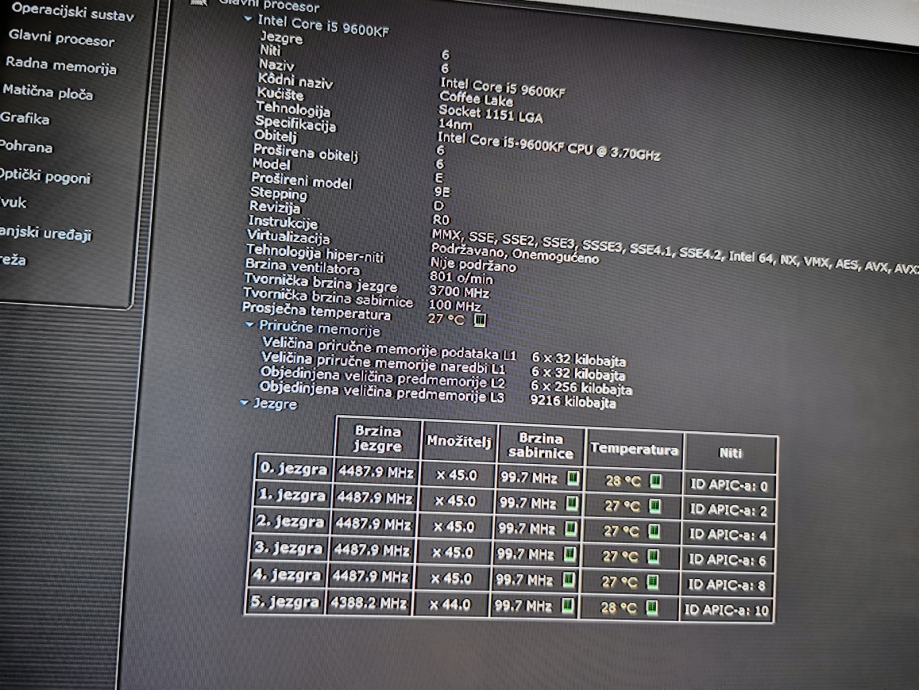Select the 3. jezgra row label

tap(288, 548)
